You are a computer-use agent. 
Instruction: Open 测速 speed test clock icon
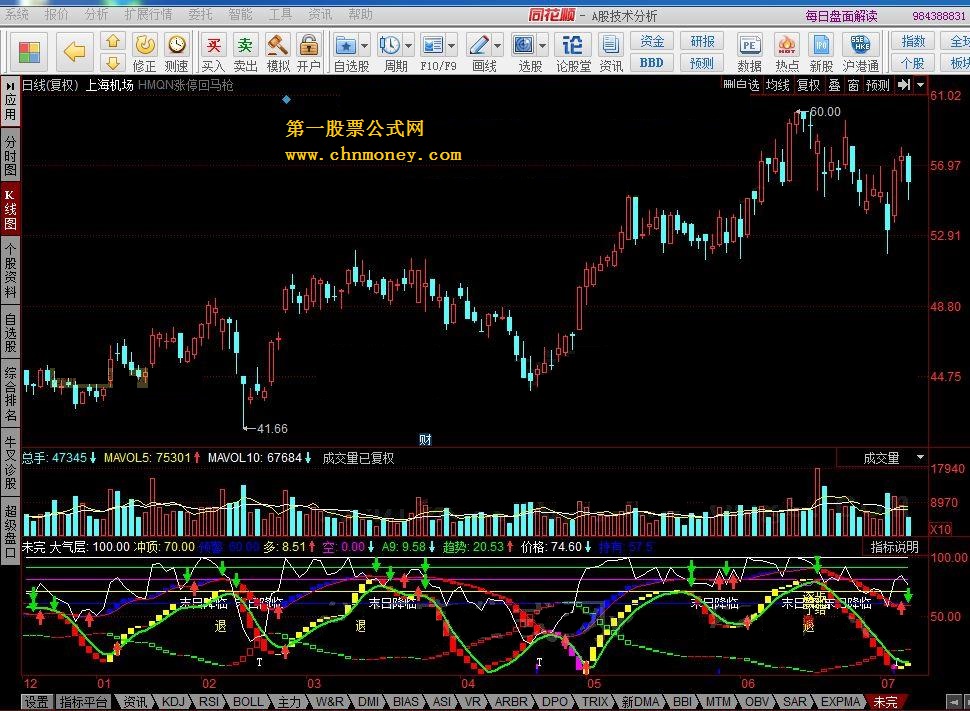pyautogui.click(x=177, y=53)
